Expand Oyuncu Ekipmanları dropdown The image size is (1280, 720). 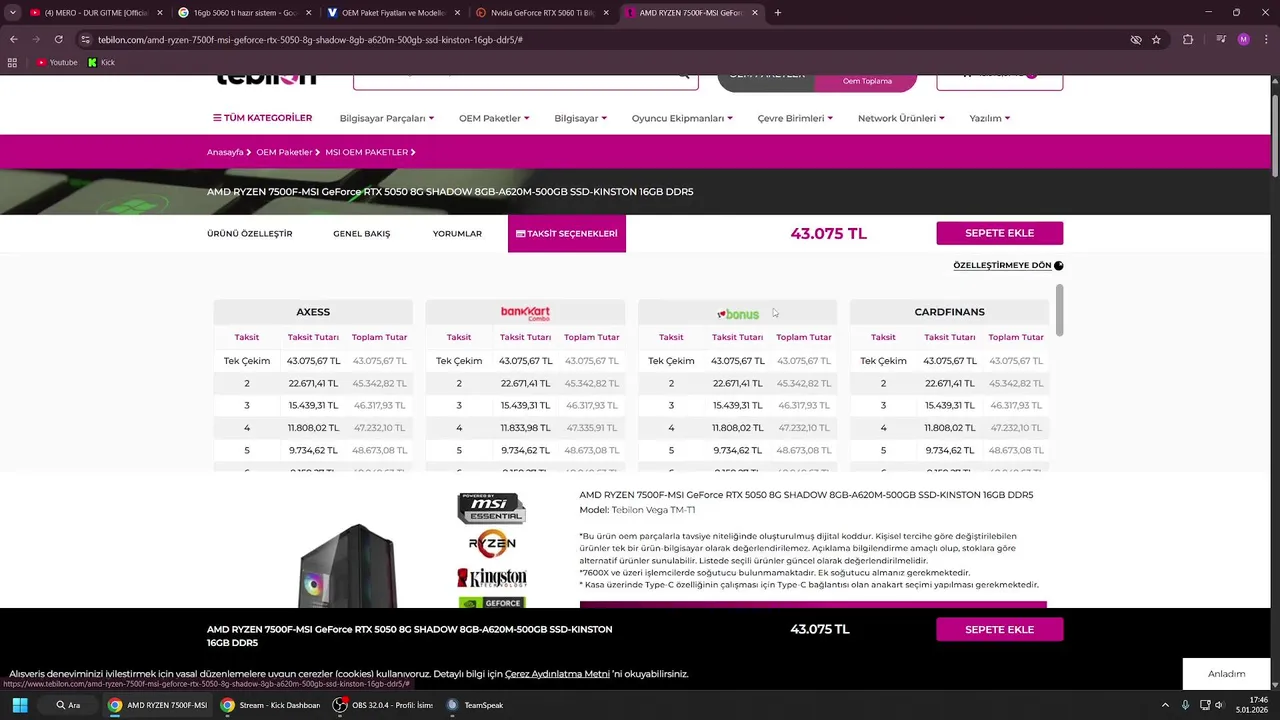pyautogui.click(x=682, y=118)
